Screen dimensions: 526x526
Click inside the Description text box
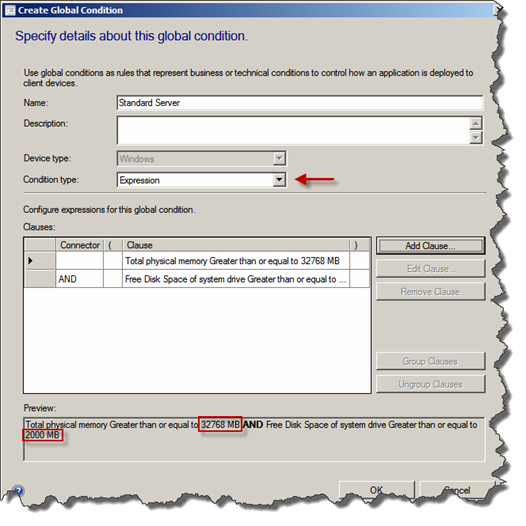294,130
